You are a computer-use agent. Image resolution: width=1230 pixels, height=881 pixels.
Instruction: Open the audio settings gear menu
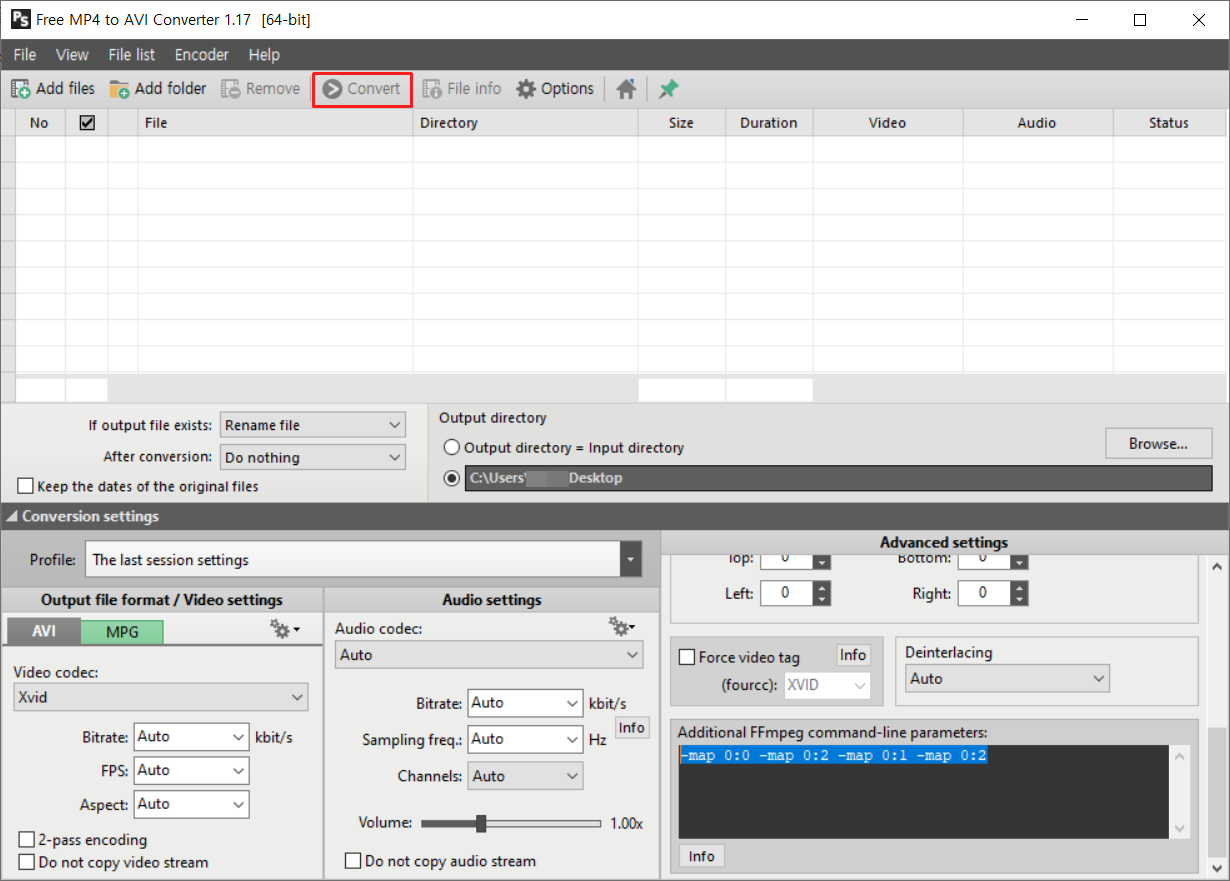point(622,627)
